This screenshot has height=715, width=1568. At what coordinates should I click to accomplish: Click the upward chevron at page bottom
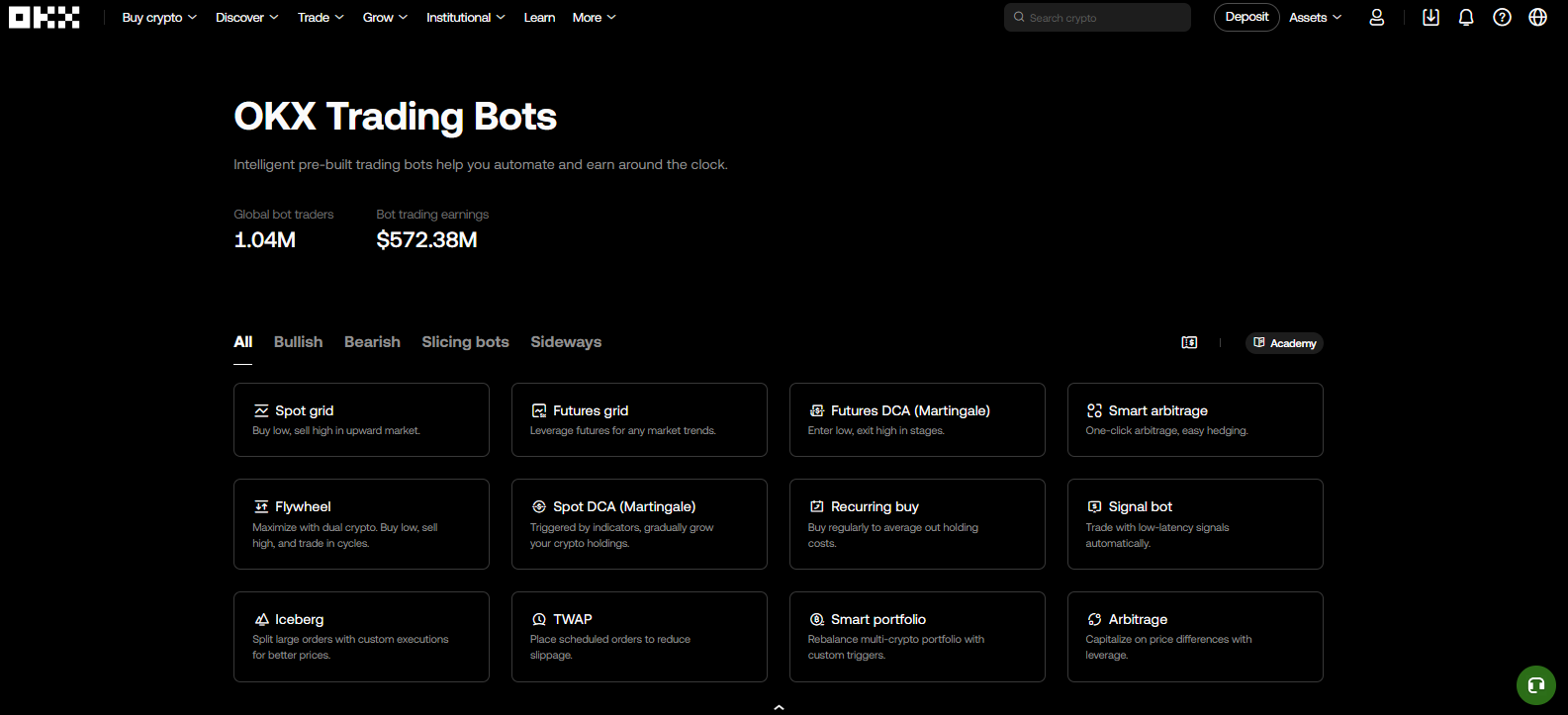780,707
